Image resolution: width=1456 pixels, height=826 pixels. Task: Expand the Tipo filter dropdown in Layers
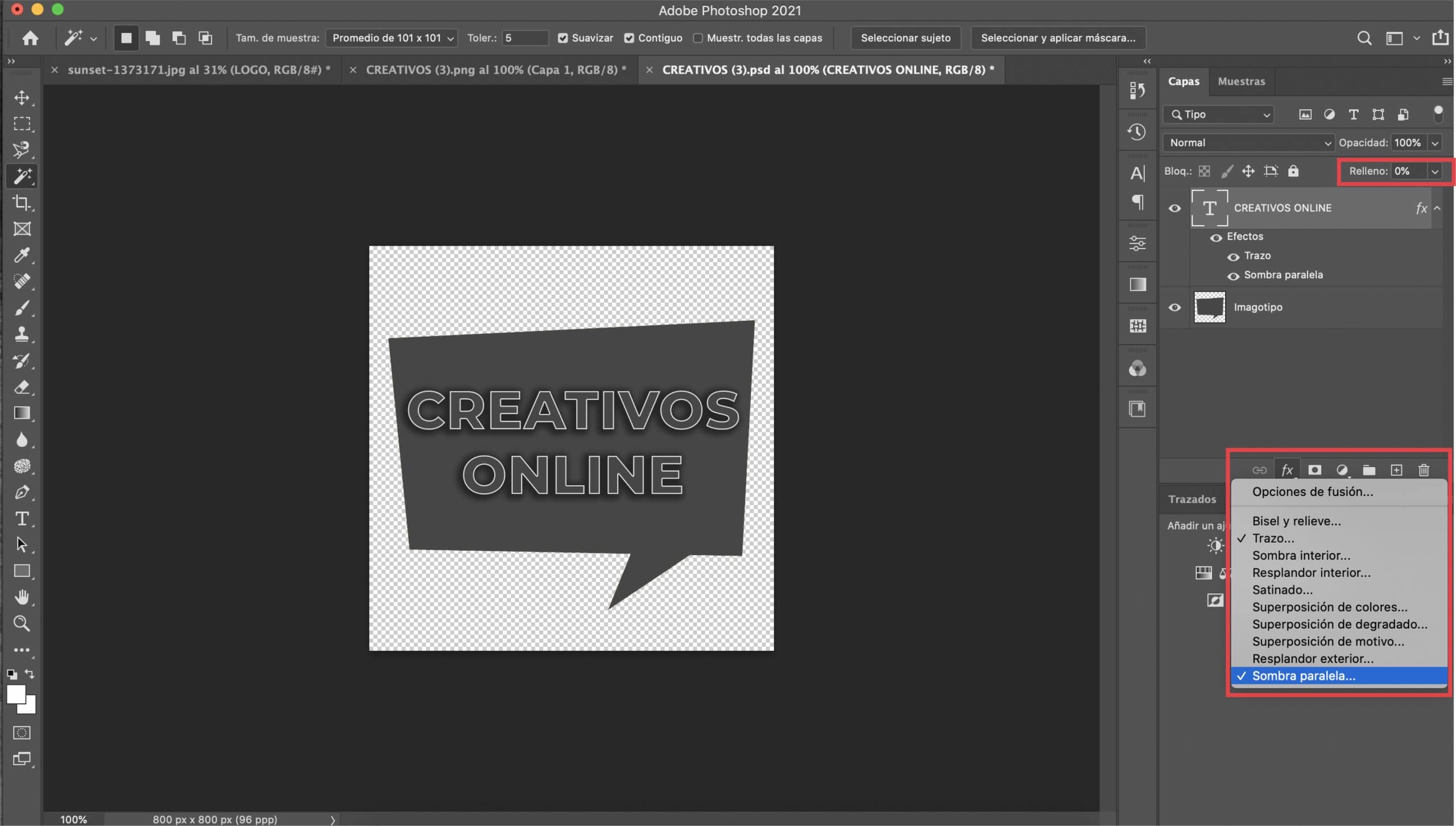tap(1265, 114)
